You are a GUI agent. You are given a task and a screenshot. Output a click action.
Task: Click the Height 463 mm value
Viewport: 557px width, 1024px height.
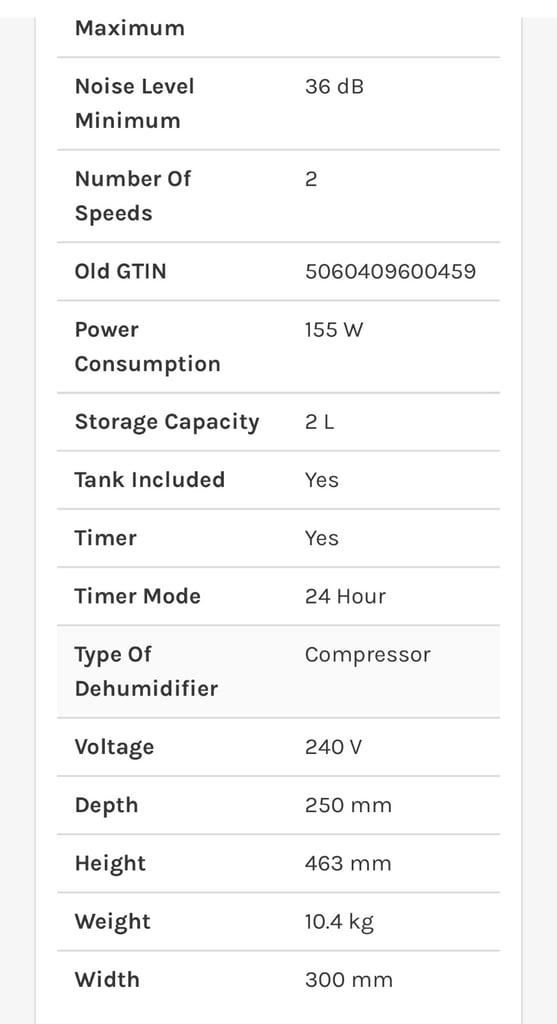pyautogui.click(x=348, y=863)
